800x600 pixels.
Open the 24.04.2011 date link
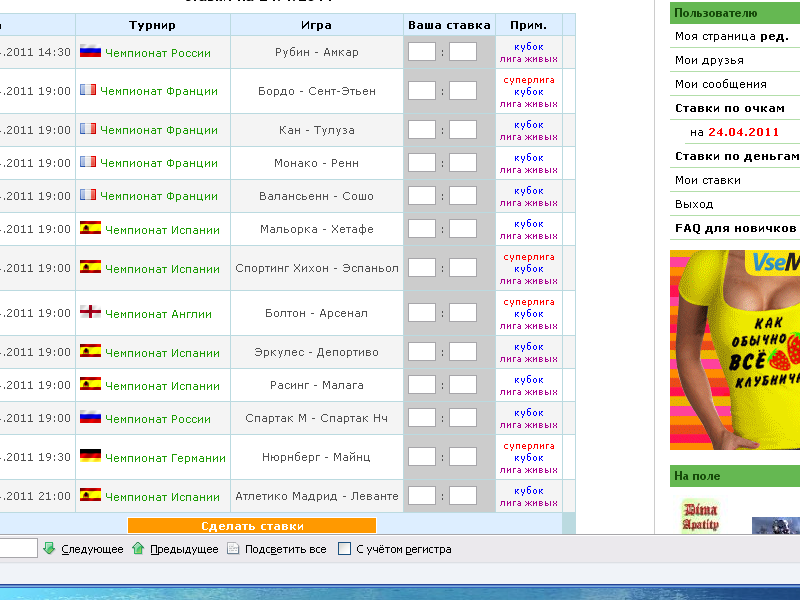tap(743, 132)
